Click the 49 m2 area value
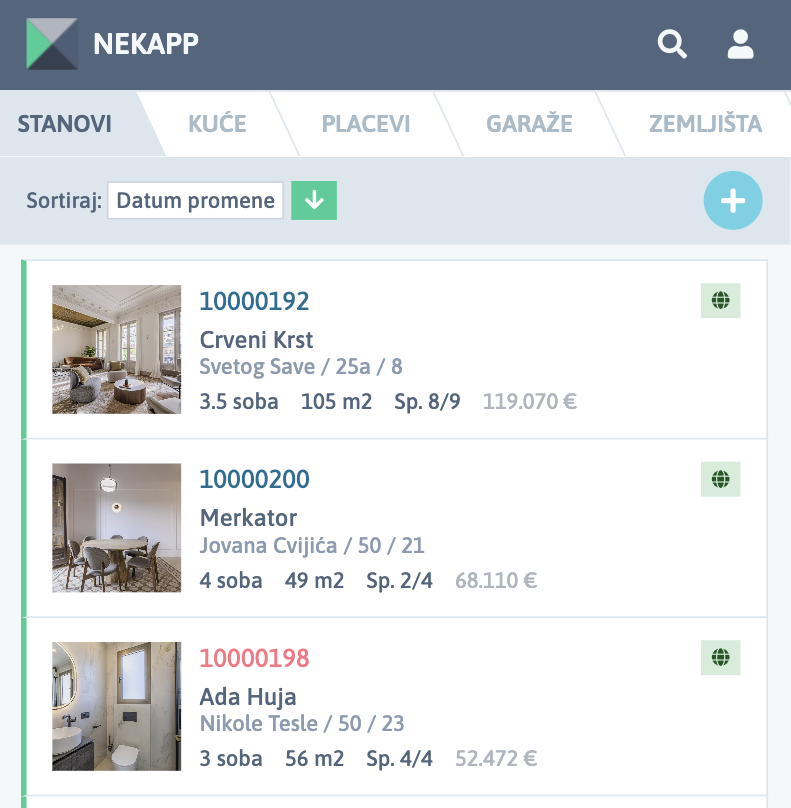The width and height of the screenshot is (791, 808). 314,581
